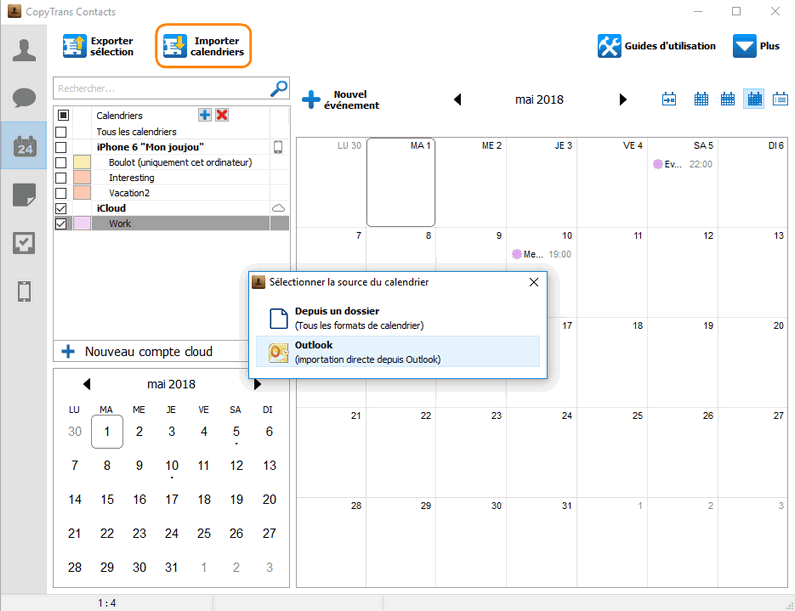This screenshot has width=795, height=611.
Task: Delete calendar with red X icon
Action: click(x=222, y=115)
